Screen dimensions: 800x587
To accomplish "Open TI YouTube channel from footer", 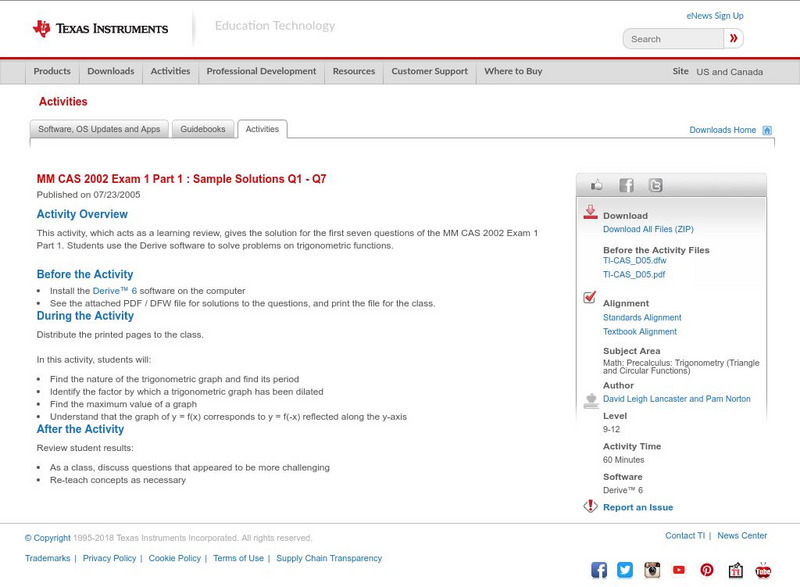I will [679, 570].
